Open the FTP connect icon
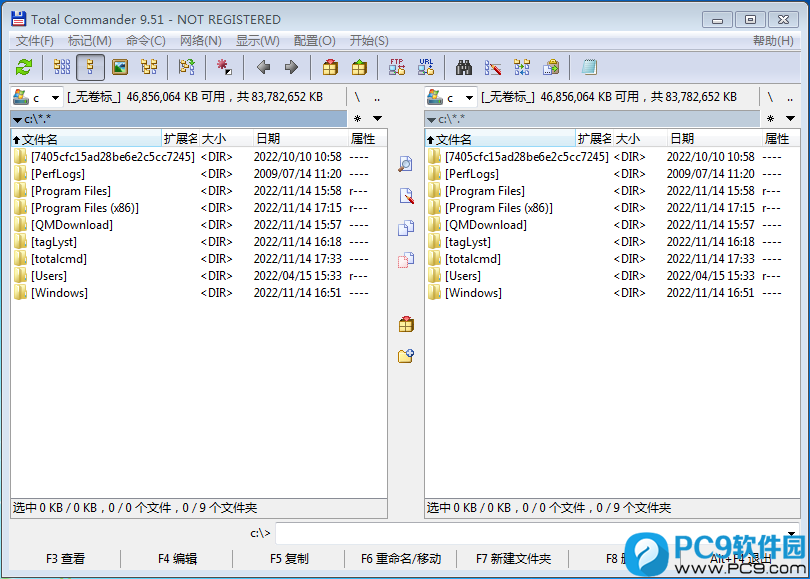This screenshot has width=810, height=579. tap(397, 67)
